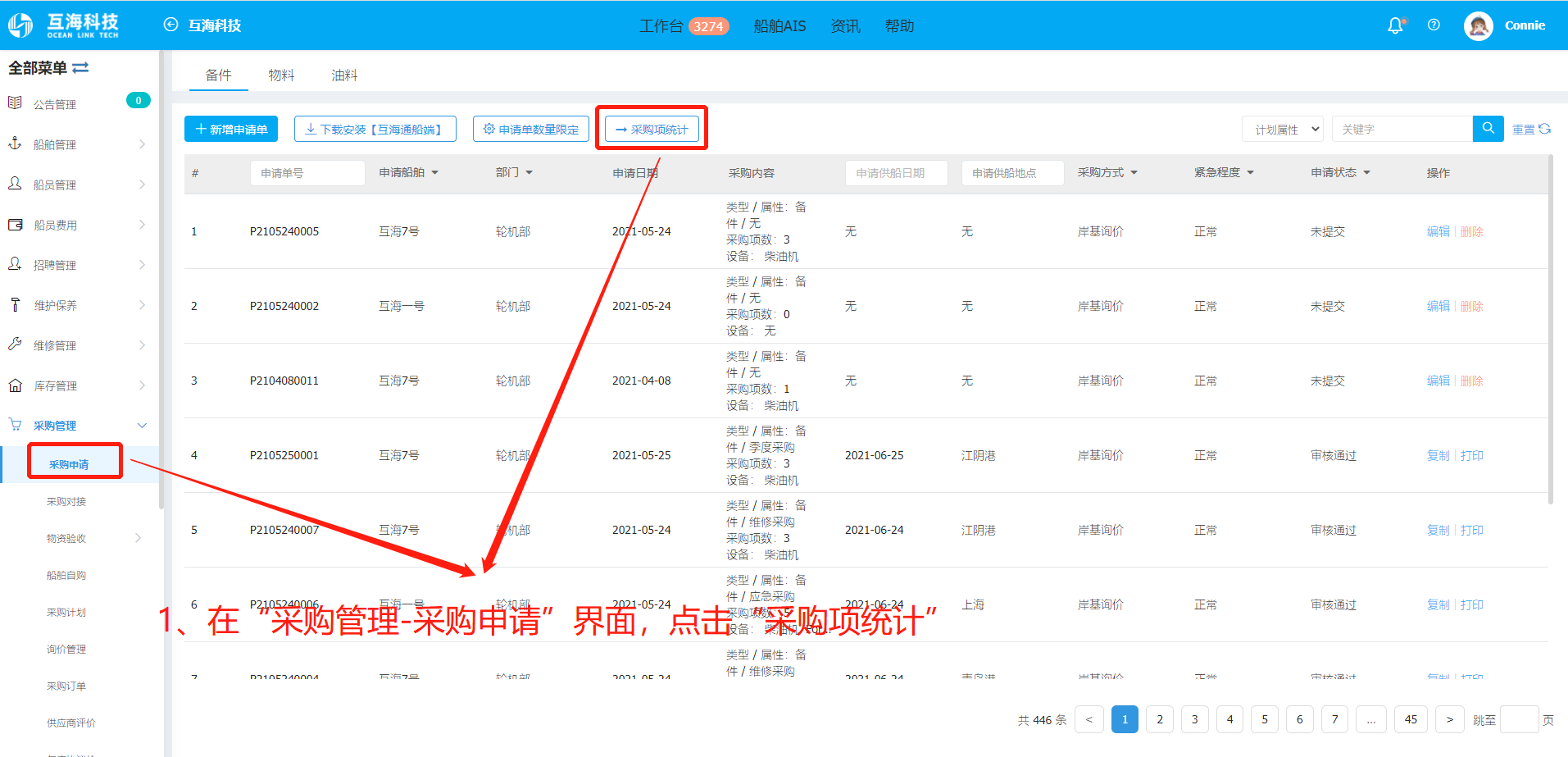
Task: Switch to the 物料 tab
Action: click(281, 75)
